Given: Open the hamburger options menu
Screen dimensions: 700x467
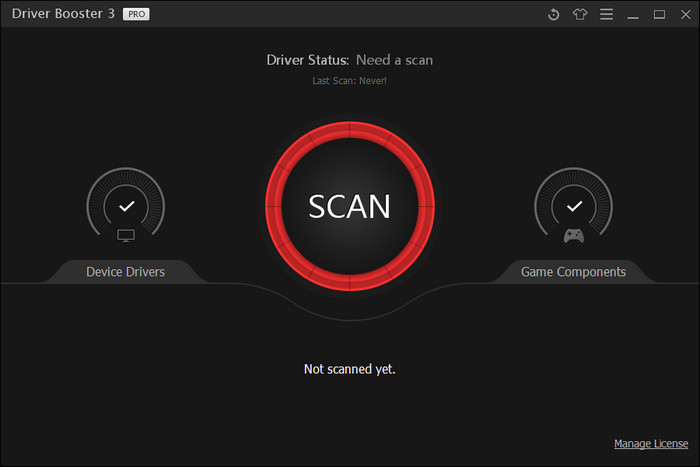Looking at the screenshot, I should pos(606,14).
